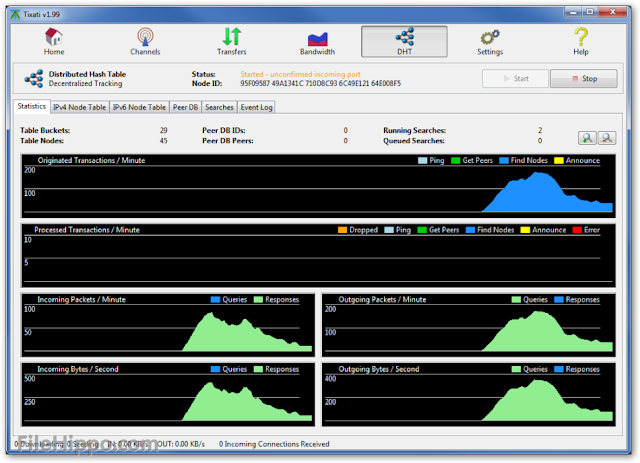
Task: Click the Distributed Hash Table node icon
Action: pos(34,78)
